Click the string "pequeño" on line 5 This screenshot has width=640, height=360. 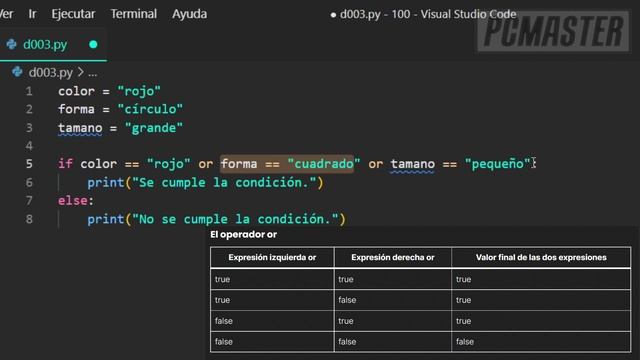tap(497, 164)
